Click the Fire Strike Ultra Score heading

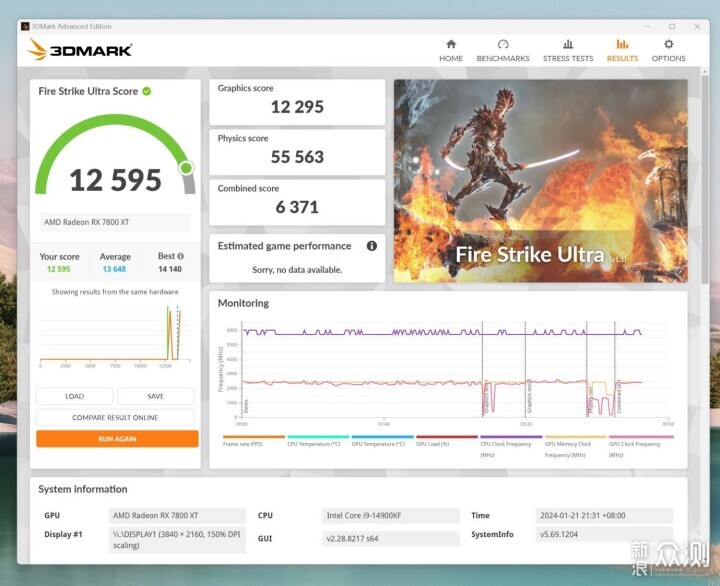(88, 91)
